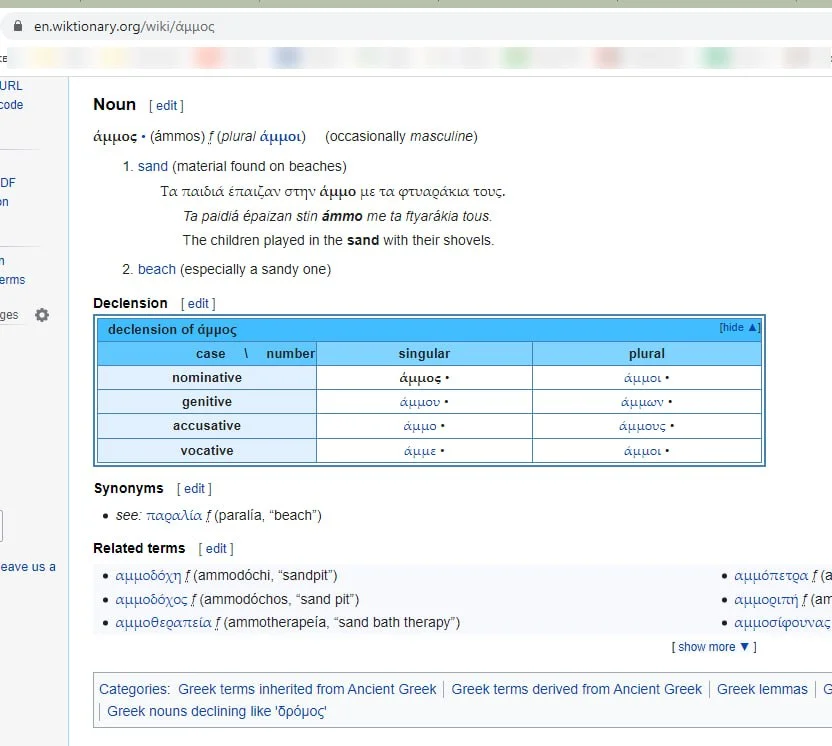Click genitive plural form άμμων
The image size is (832, 746).
click(x=642, y=402)
